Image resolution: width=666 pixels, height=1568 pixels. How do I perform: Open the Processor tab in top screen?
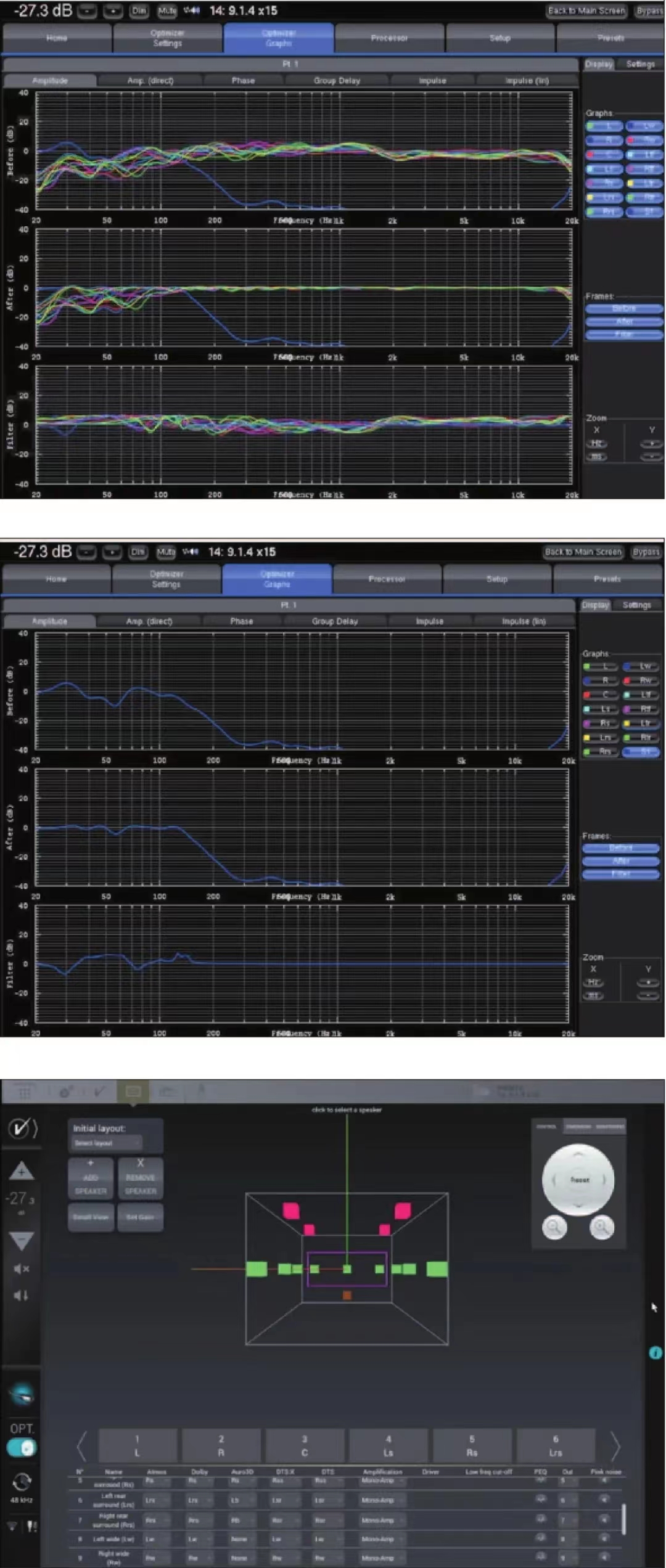389,38
